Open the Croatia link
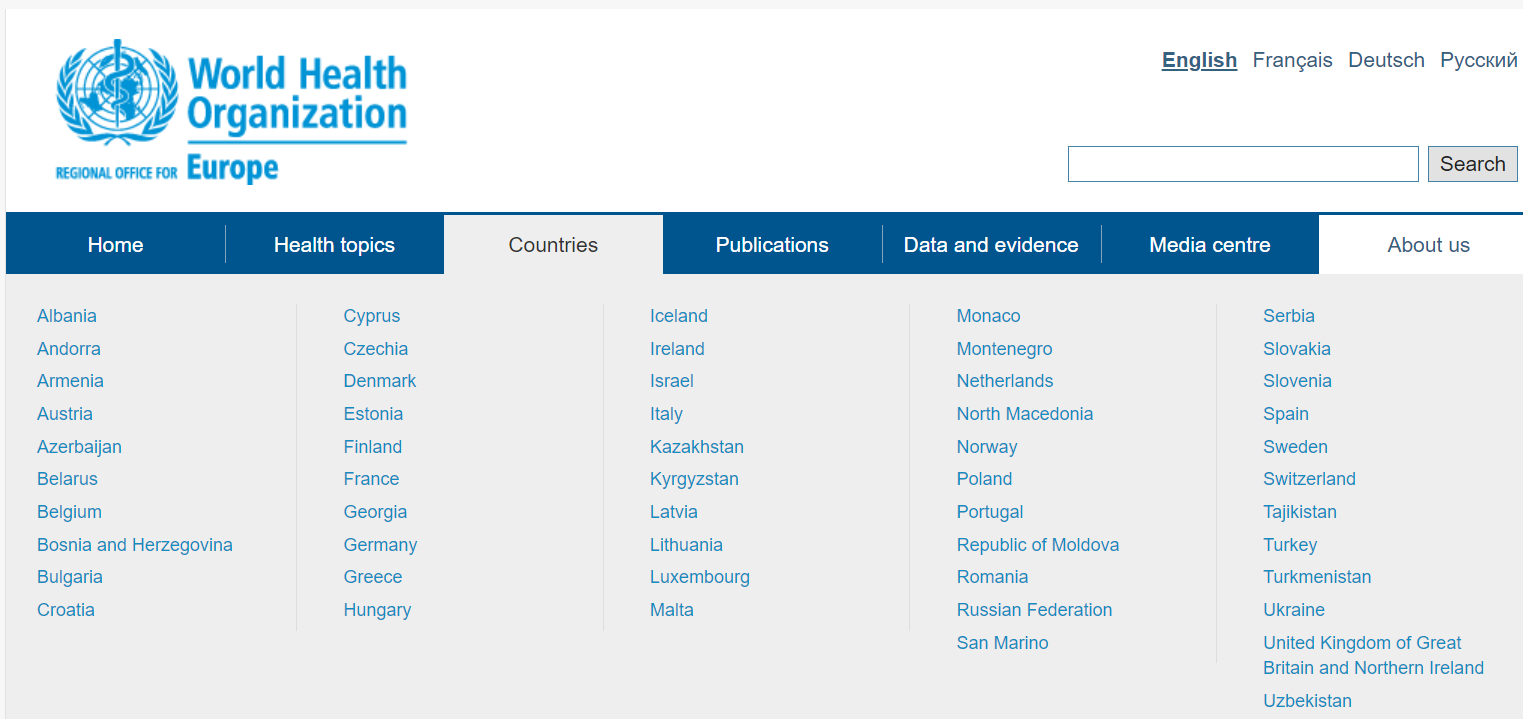Viewport: 1523px width, 719px height. point(66,610)
